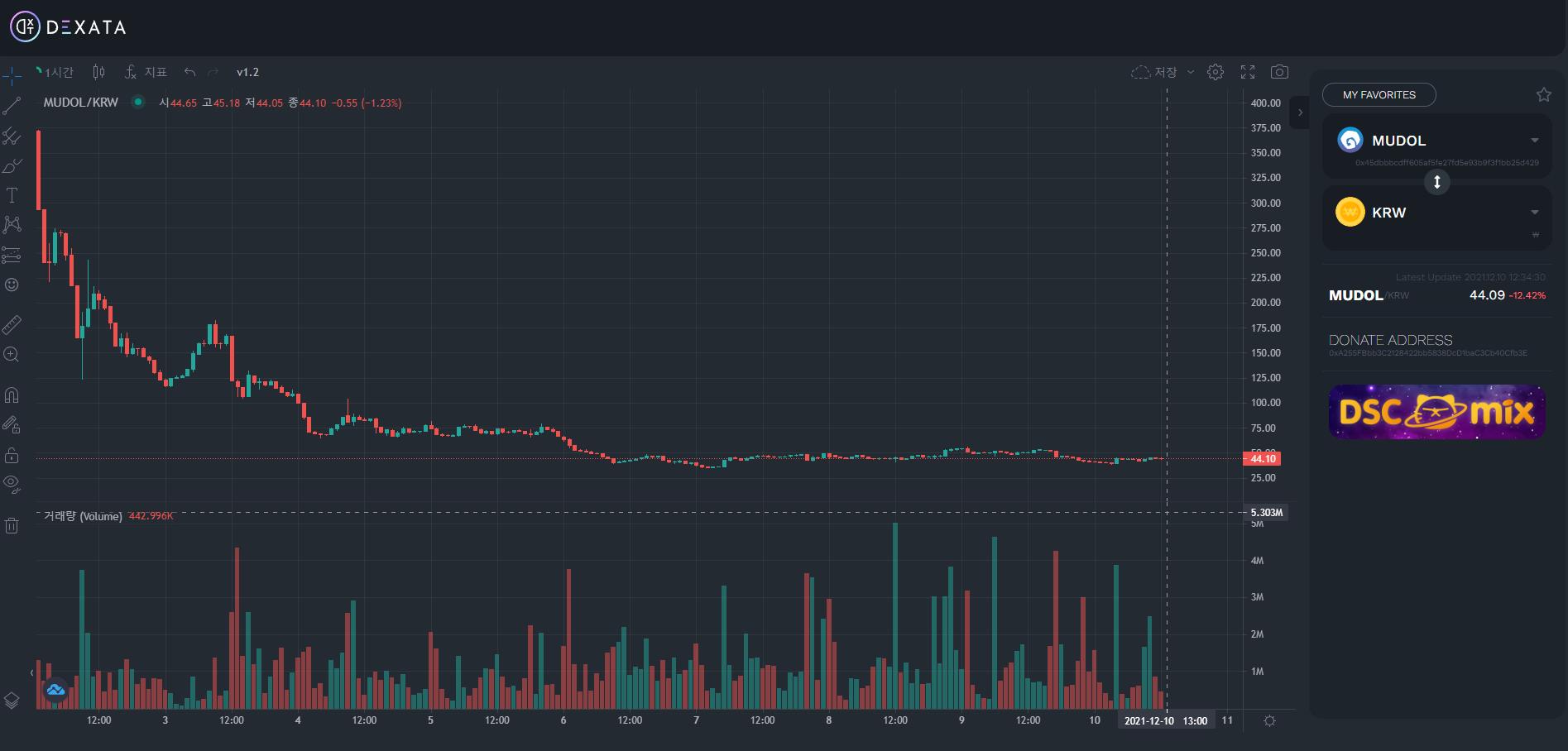Click the trash remove drawings icon
This screenshot has height=751, width=1568.
pyautogui.click(x=12, y=525)
